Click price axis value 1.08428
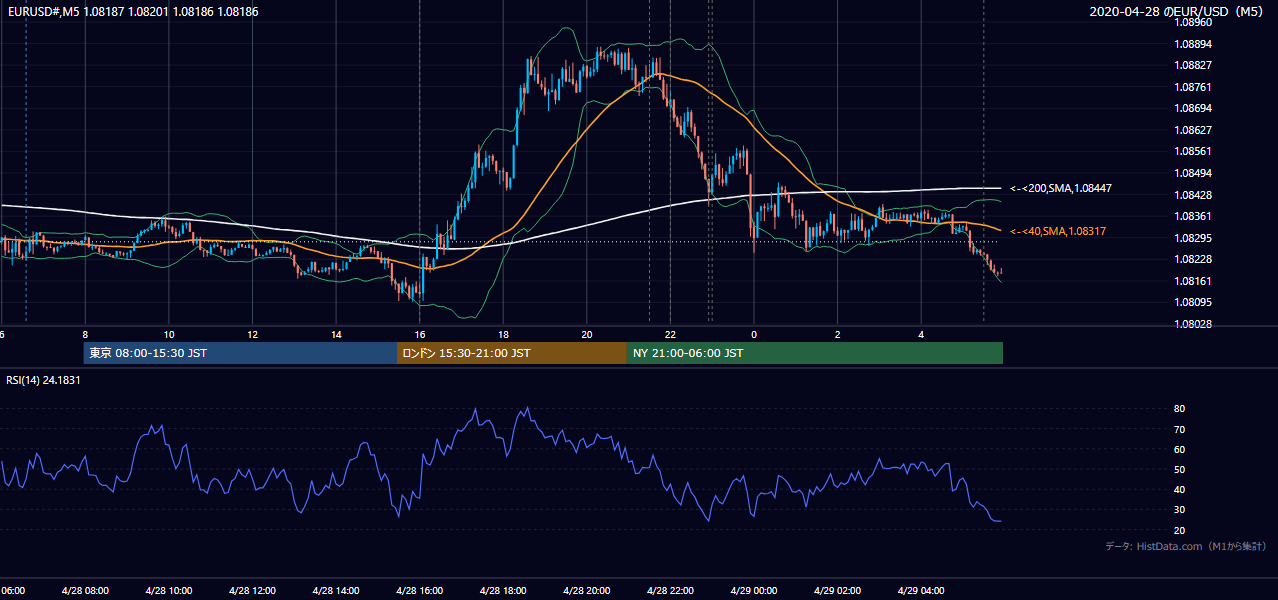1278x600 pixels. (1193, 194)
